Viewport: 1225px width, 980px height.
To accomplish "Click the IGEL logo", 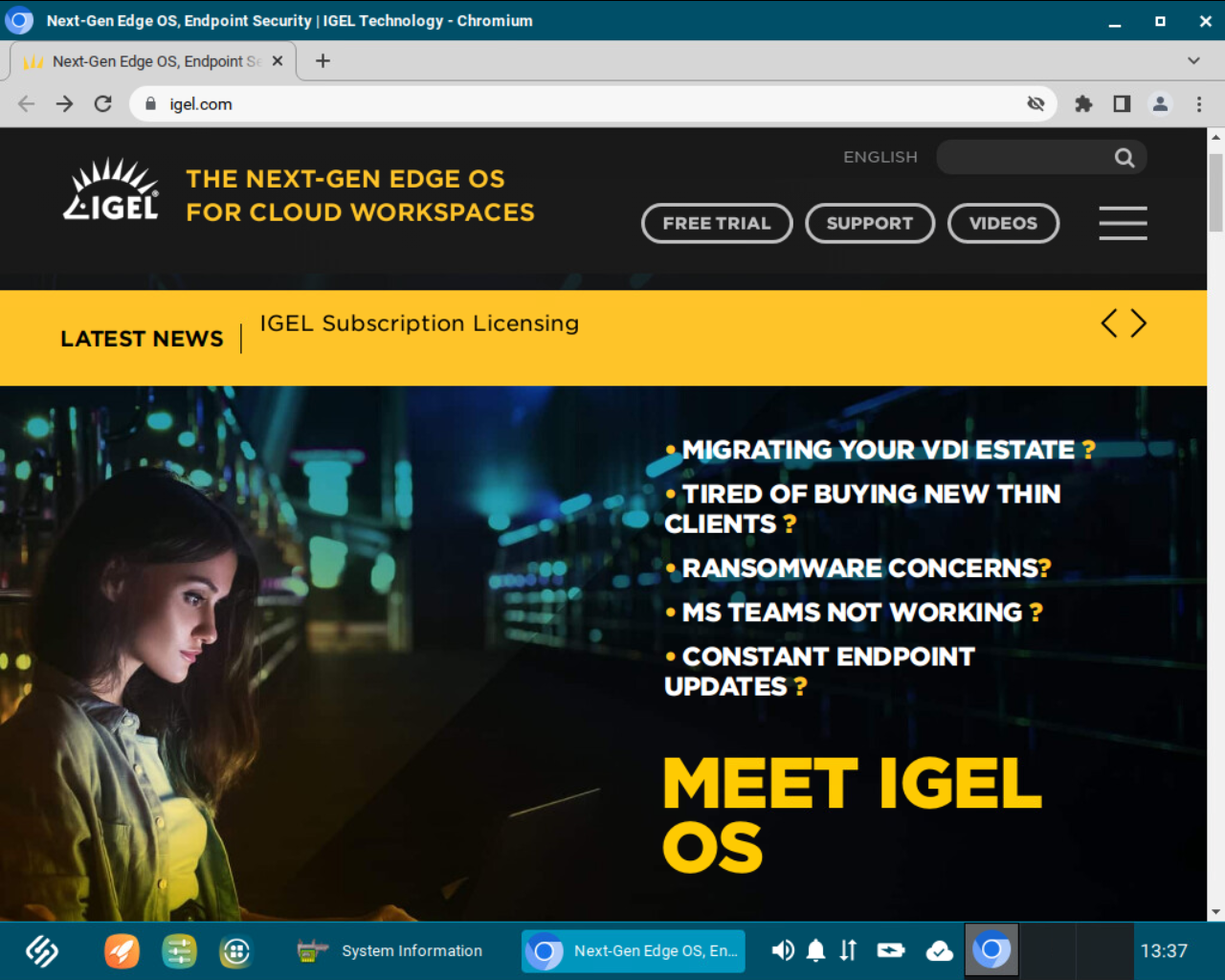I will 111,191.
